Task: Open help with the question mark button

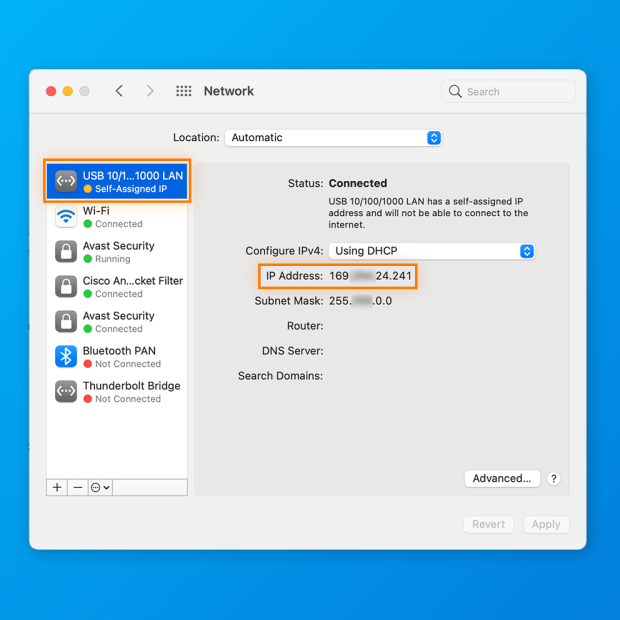Action: point(554,479)
